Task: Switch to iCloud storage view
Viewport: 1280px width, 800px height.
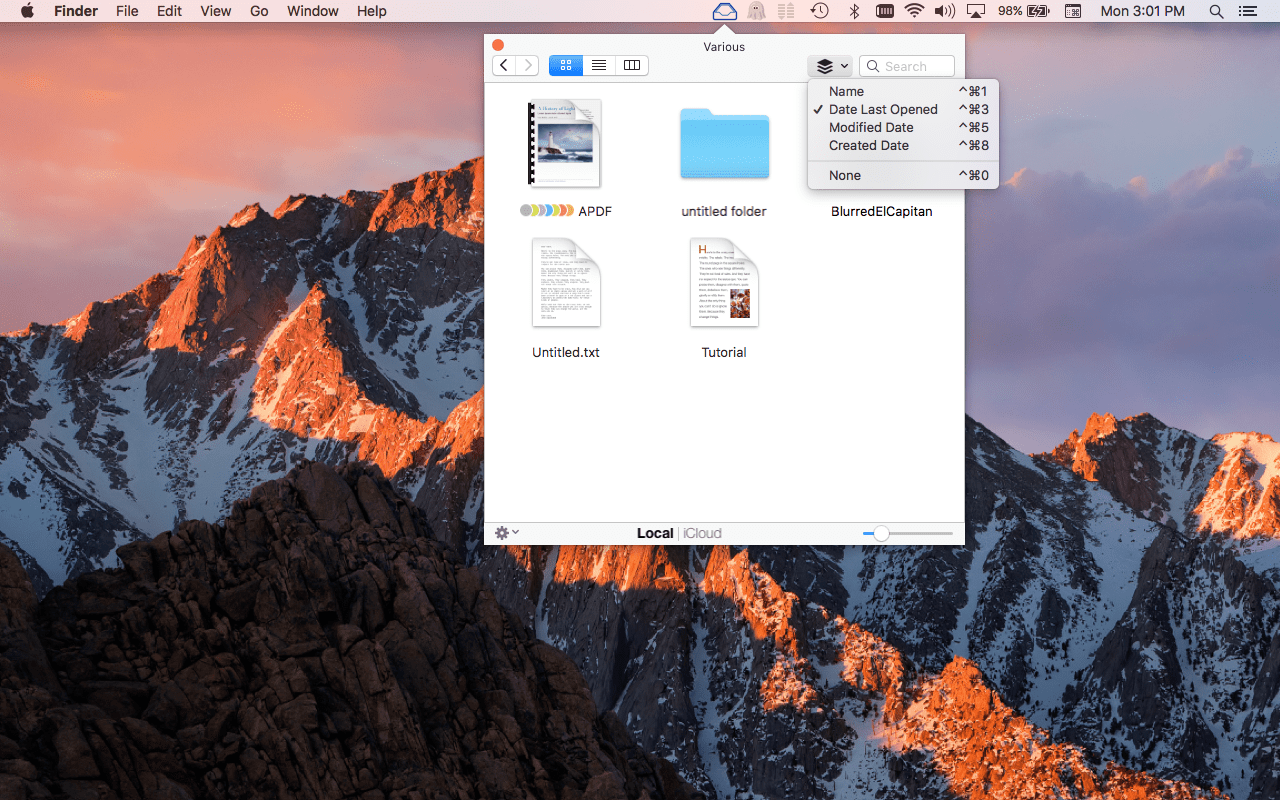Action: tap(702, 532)
